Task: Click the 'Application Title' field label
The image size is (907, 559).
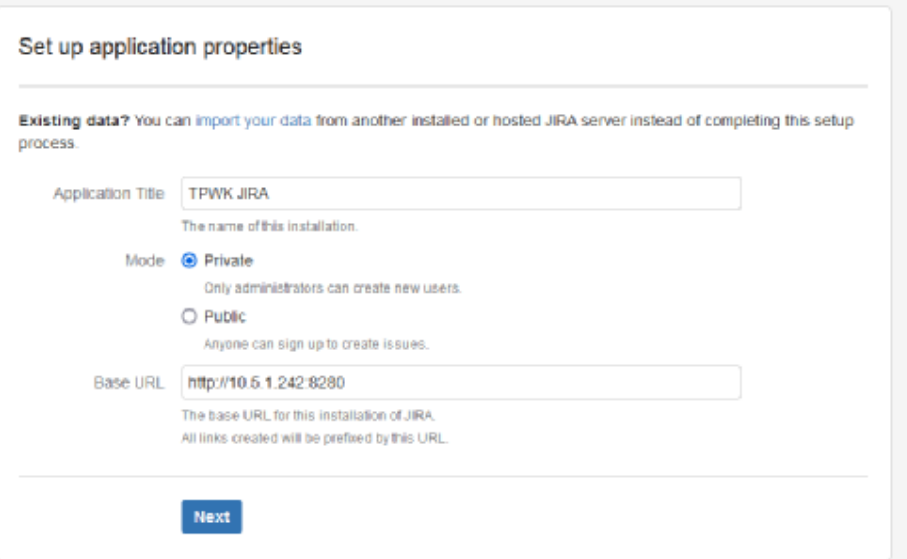Action: [108, 194]
